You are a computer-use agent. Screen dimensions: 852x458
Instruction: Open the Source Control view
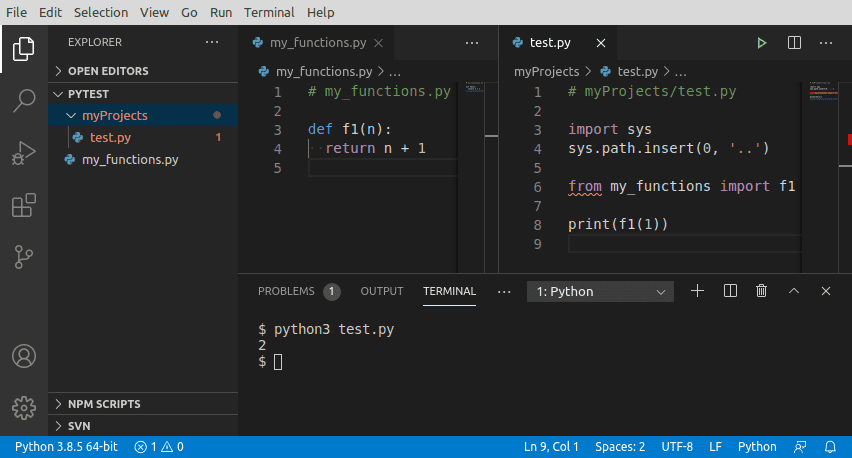tap(24, 258)
